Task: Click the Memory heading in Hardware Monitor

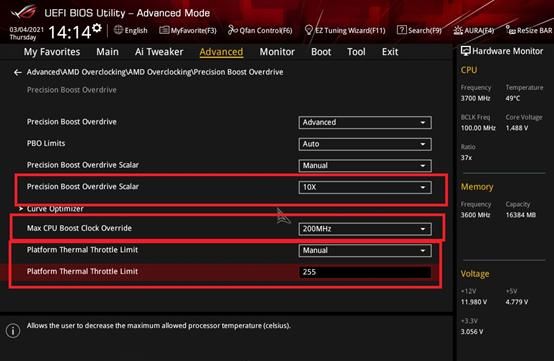Action: tap(477, 187)
